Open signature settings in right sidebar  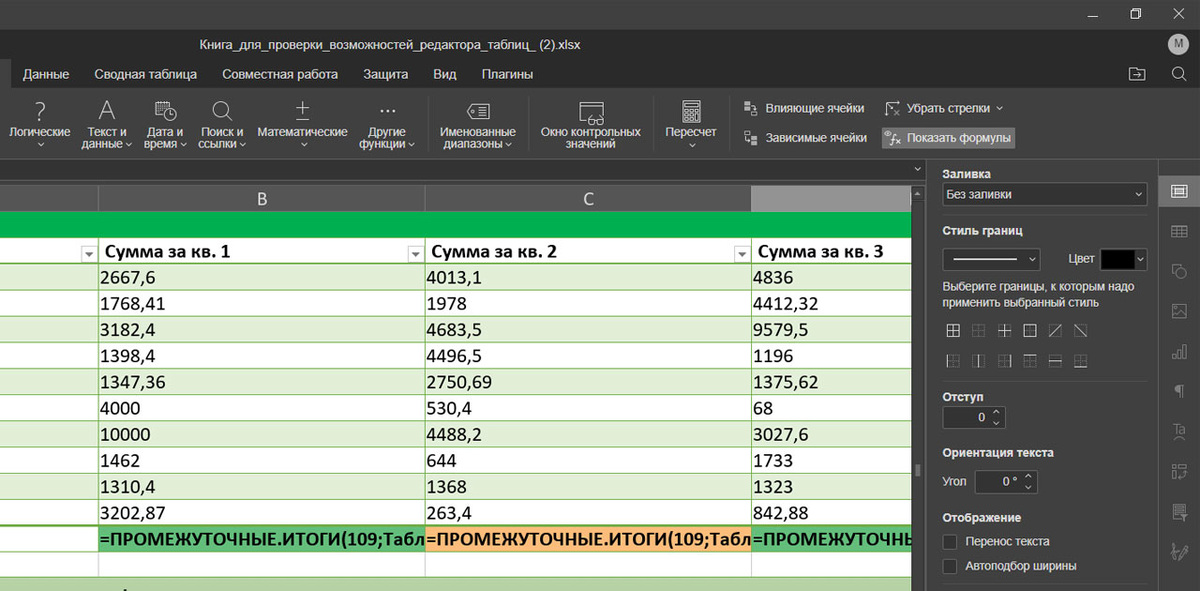point(1179,551)
